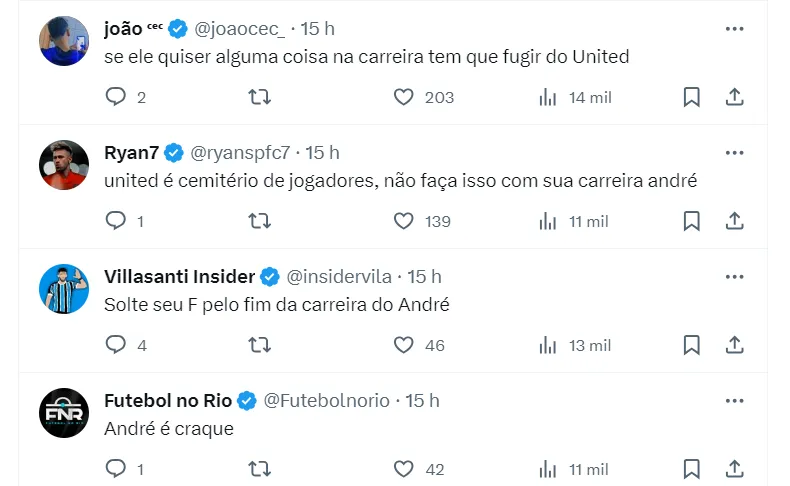
Task: Bookmark the Futebol no Rio tweet
Action: 691,469
